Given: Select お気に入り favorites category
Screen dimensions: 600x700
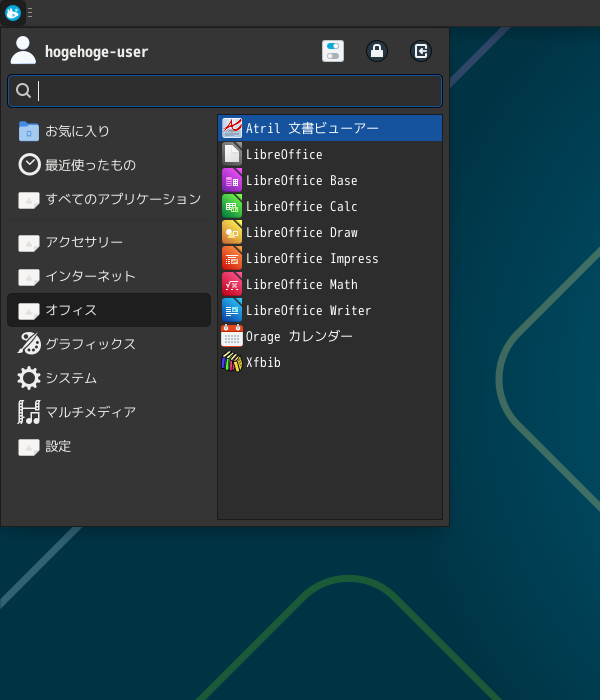Looking at the screenshot, I should point(77,131).
